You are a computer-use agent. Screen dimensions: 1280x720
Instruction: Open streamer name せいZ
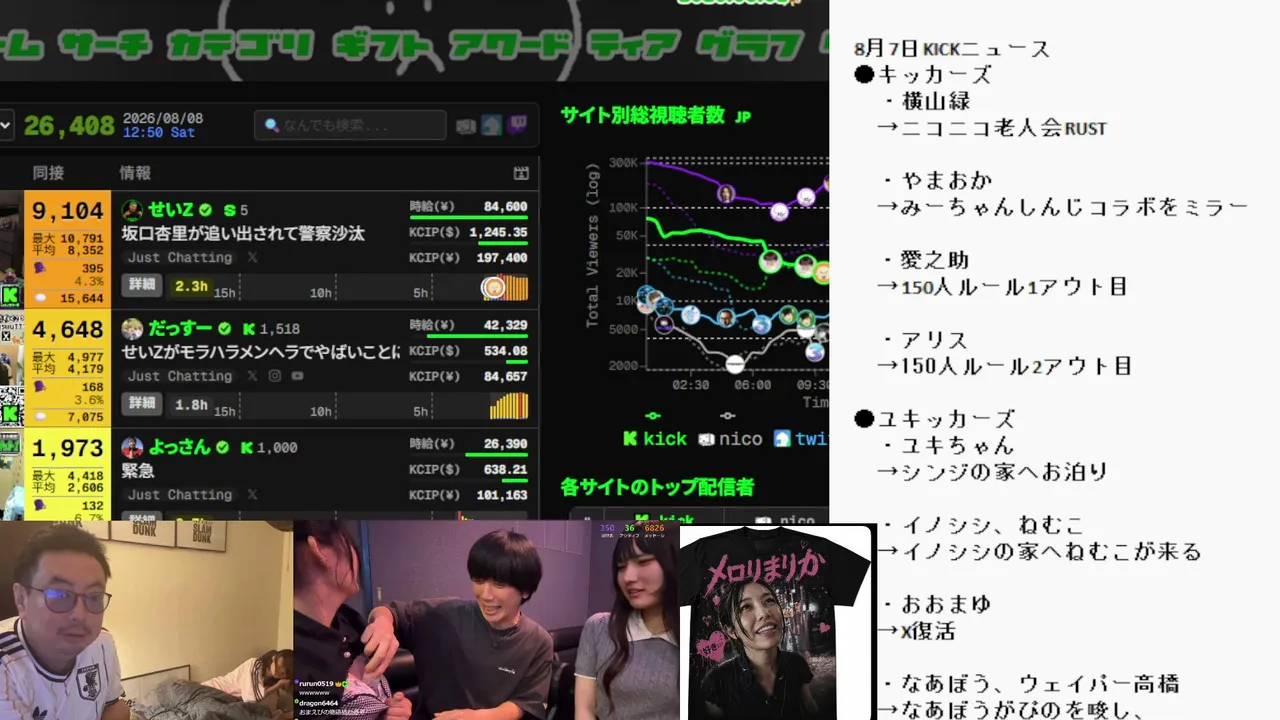tap(171, 210)
